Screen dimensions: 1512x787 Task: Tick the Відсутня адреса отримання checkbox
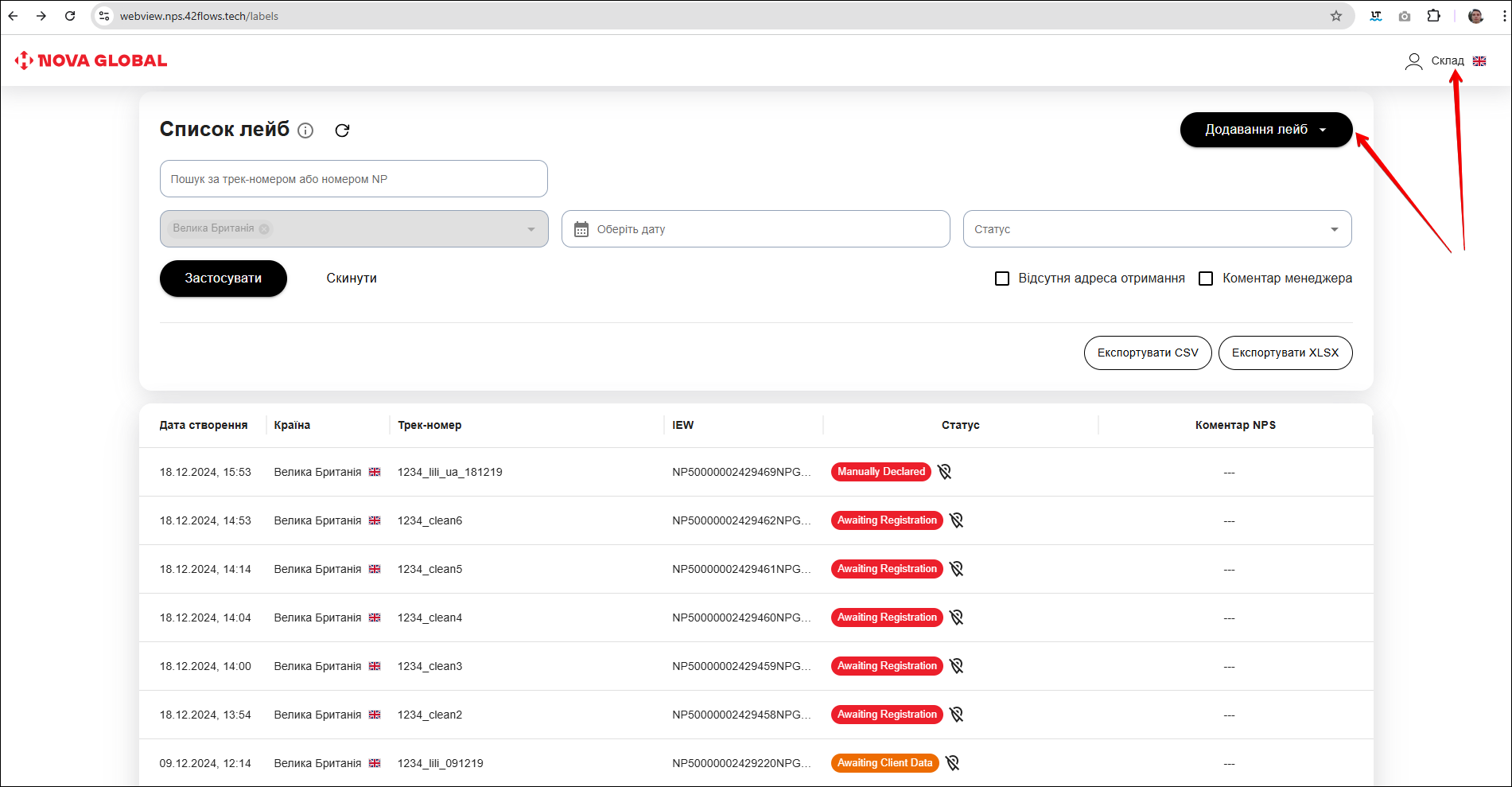pos(1002,279)
